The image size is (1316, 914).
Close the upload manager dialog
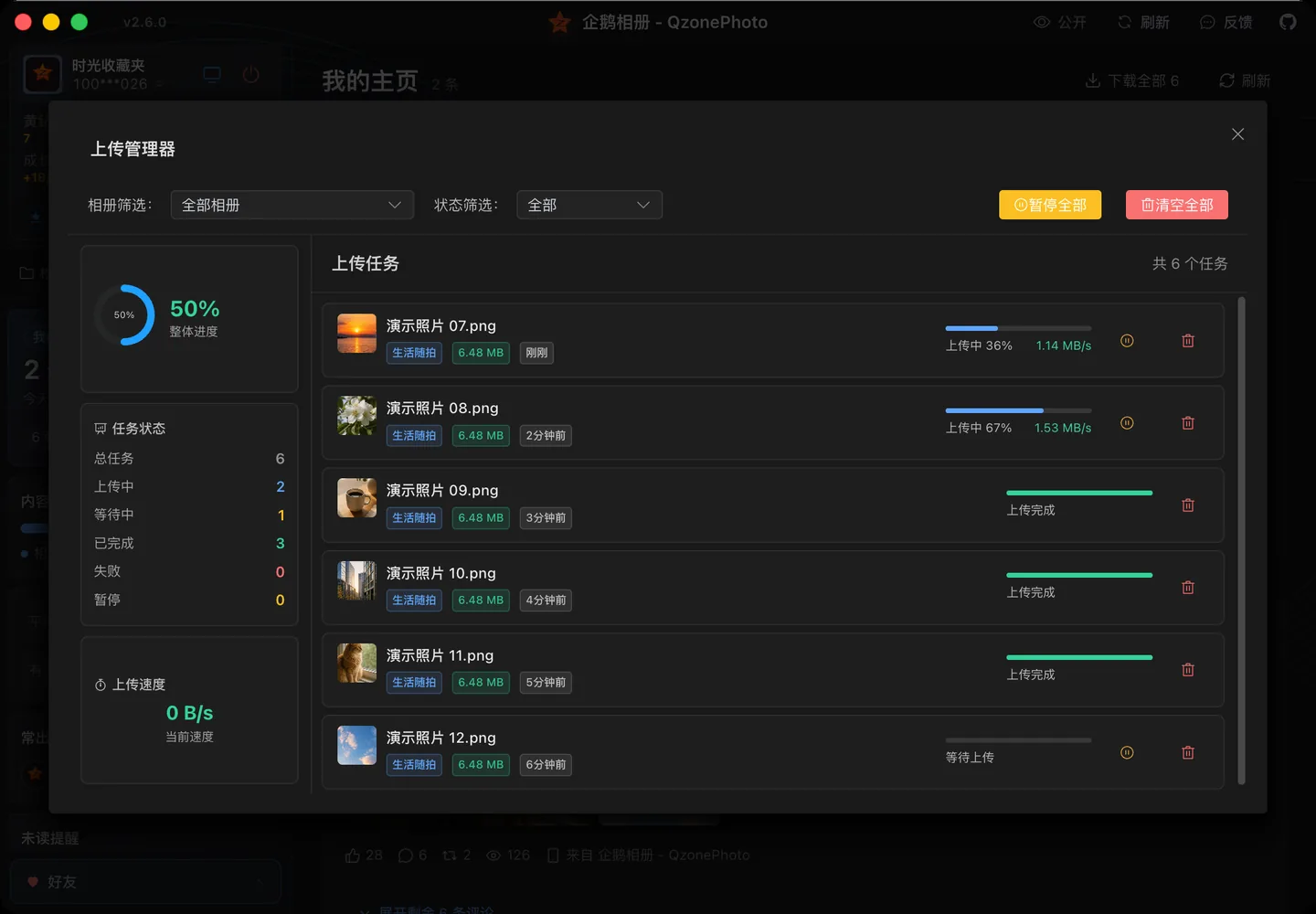point(1237,134)
